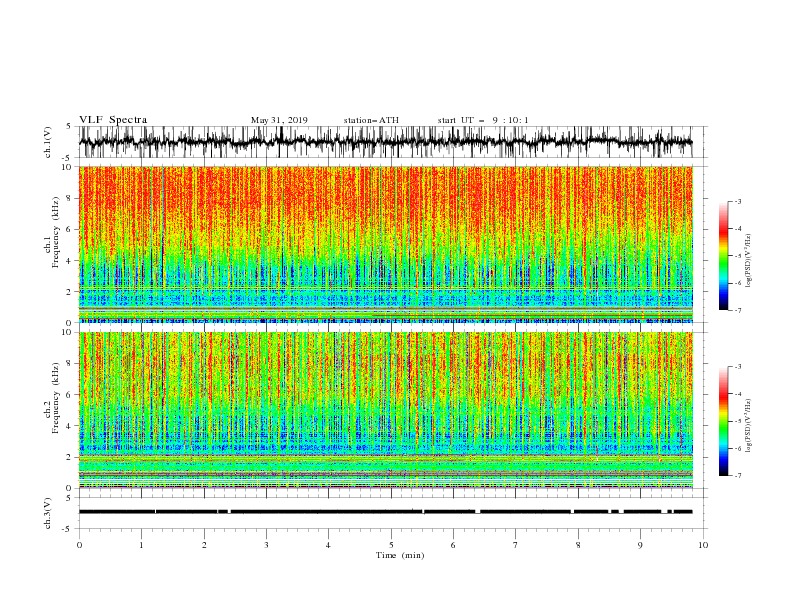Click the upper ch.1 color scale bar
The width and height of the screenshot is (792, 612).
(x=723, y=255)
